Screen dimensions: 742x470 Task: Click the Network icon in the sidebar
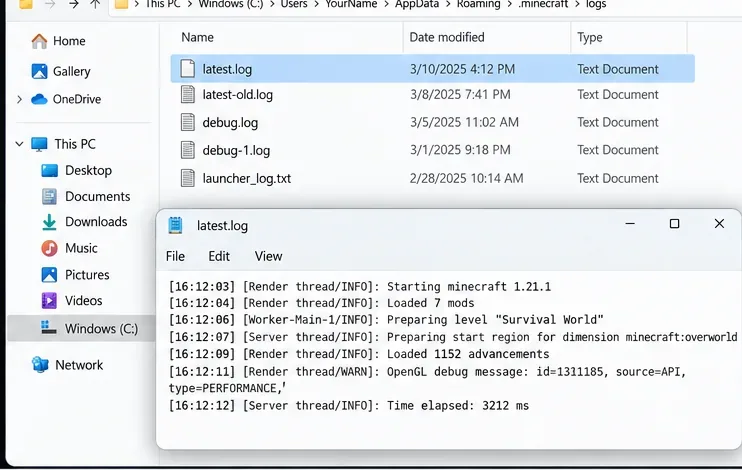[x=40, y=365]
